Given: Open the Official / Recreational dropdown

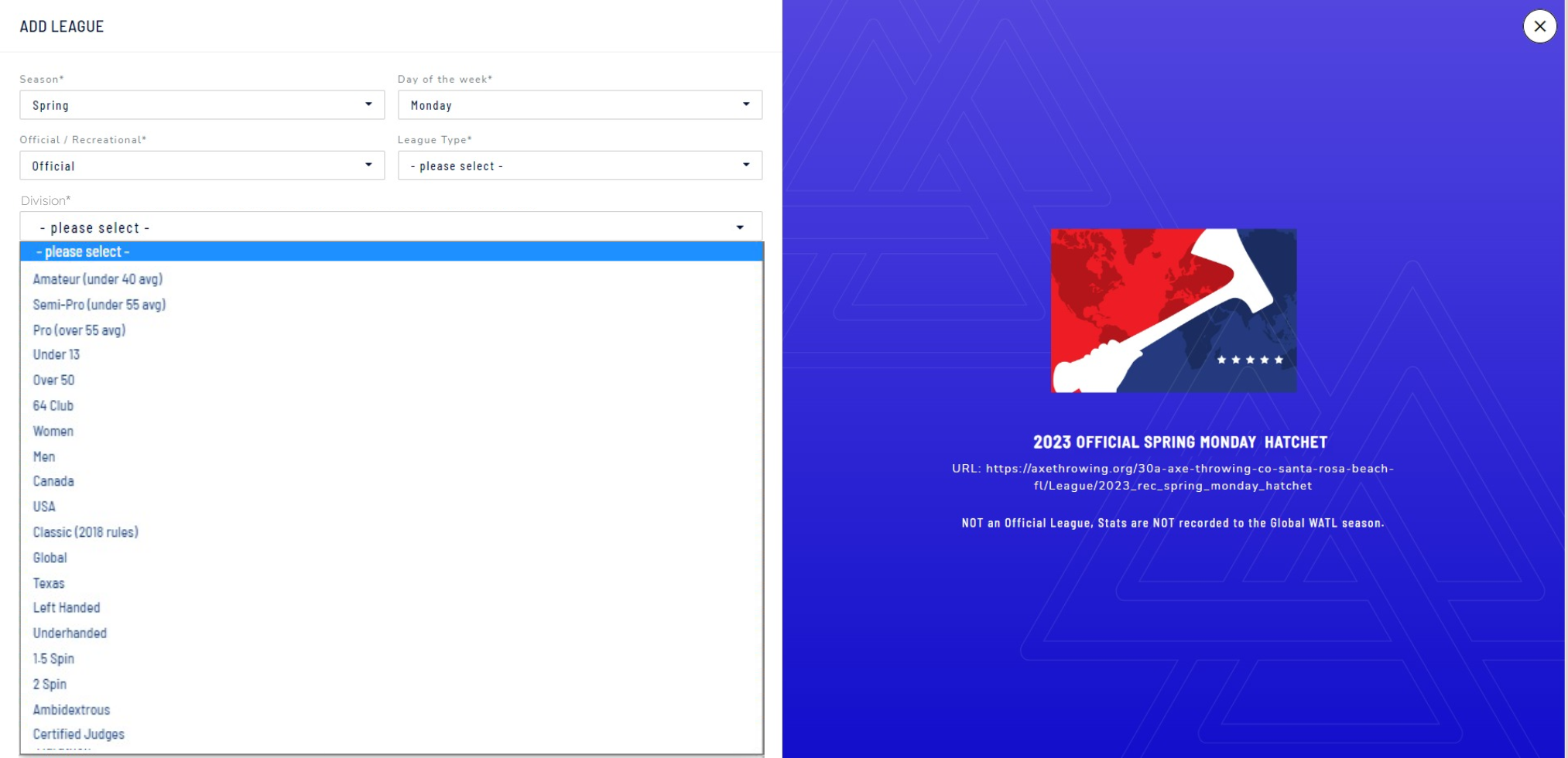Looking at the screenshot, I should coord(201,166).
